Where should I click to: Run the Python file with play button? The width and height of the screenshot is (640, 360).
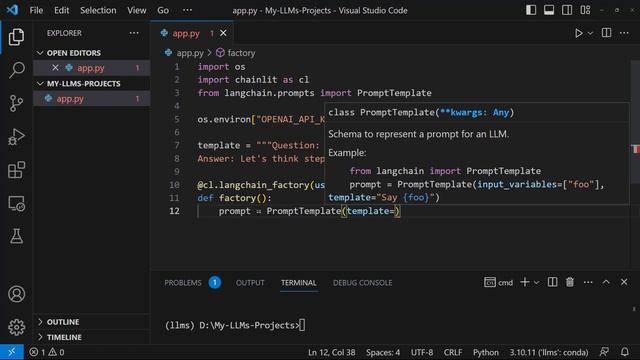click(x=578, y=33)
